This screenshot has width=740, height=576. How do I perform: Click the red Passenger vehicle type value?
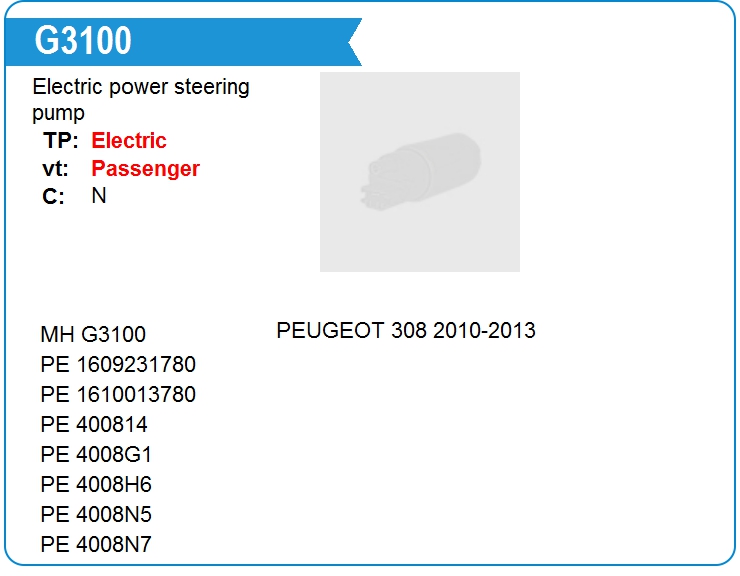click(x=145, y=169)
